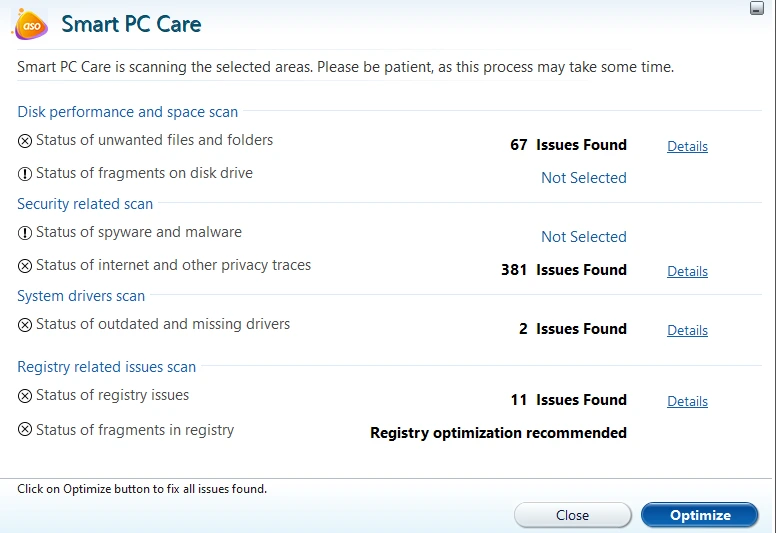Click Not Selected beside spyware and malware
The width and height of the screenshot is (776, 533).
583,237
